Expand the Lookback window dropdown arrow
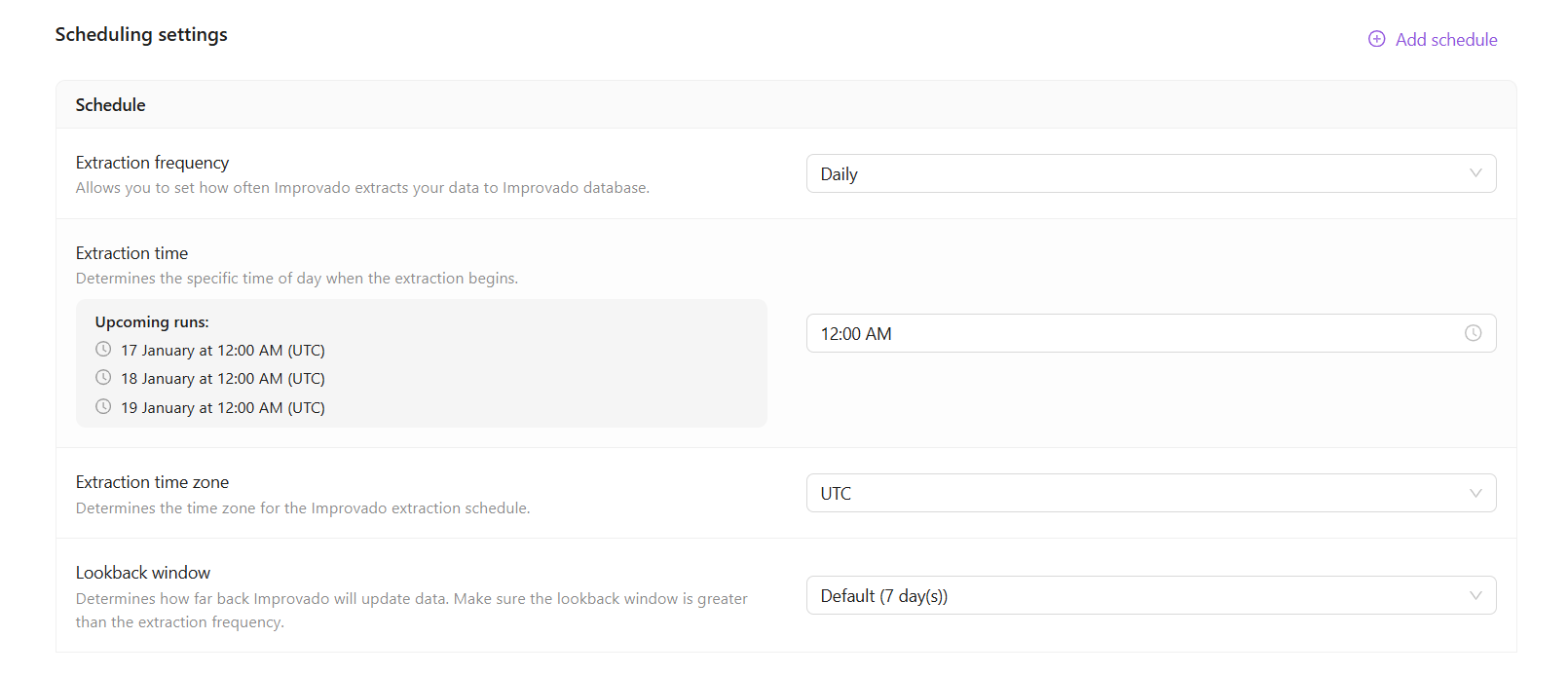Viewport: 1568px width, 676px height. click(x=1475, y=595)
